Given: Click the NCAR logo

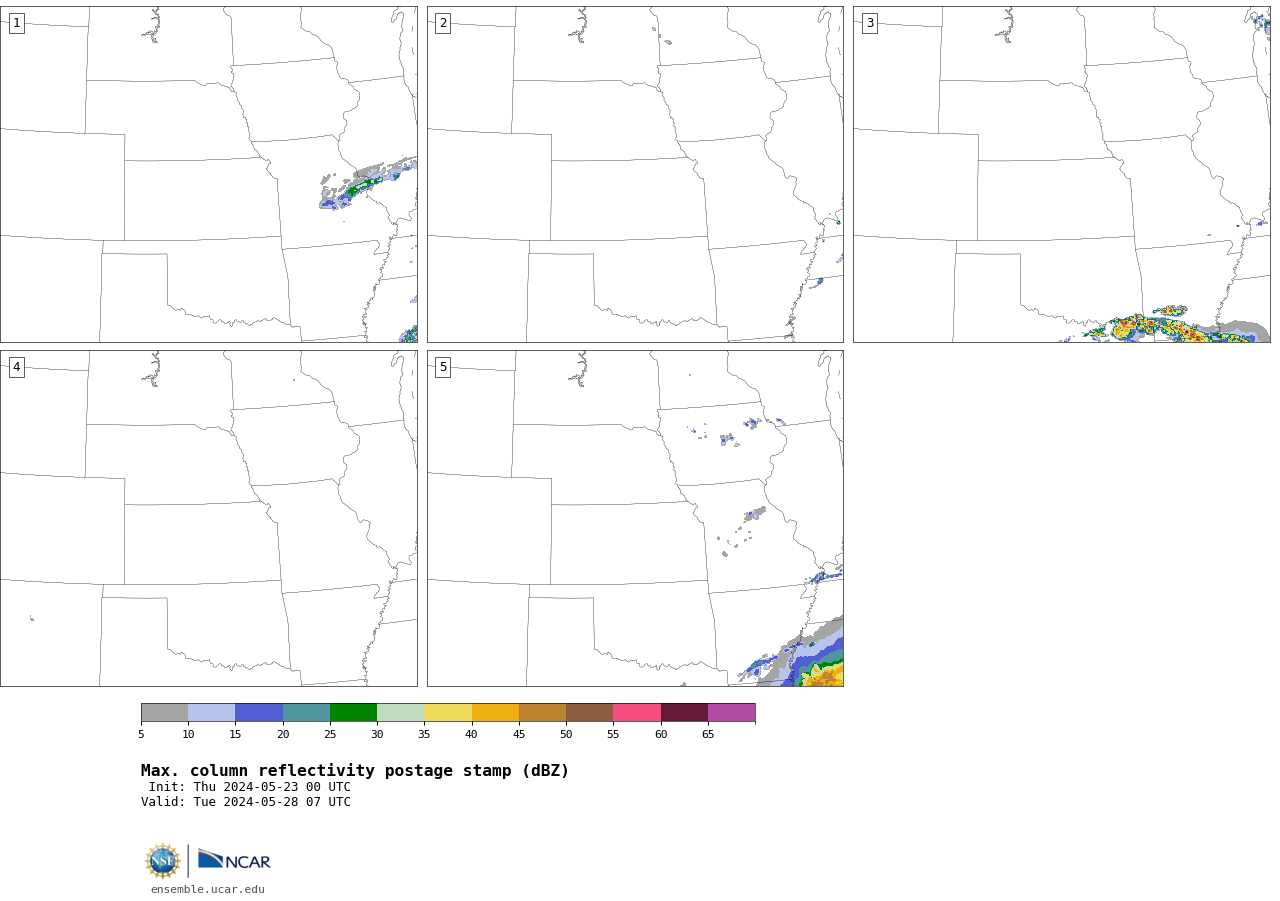Looking at the screenshot, I should (x=234, y=860).
